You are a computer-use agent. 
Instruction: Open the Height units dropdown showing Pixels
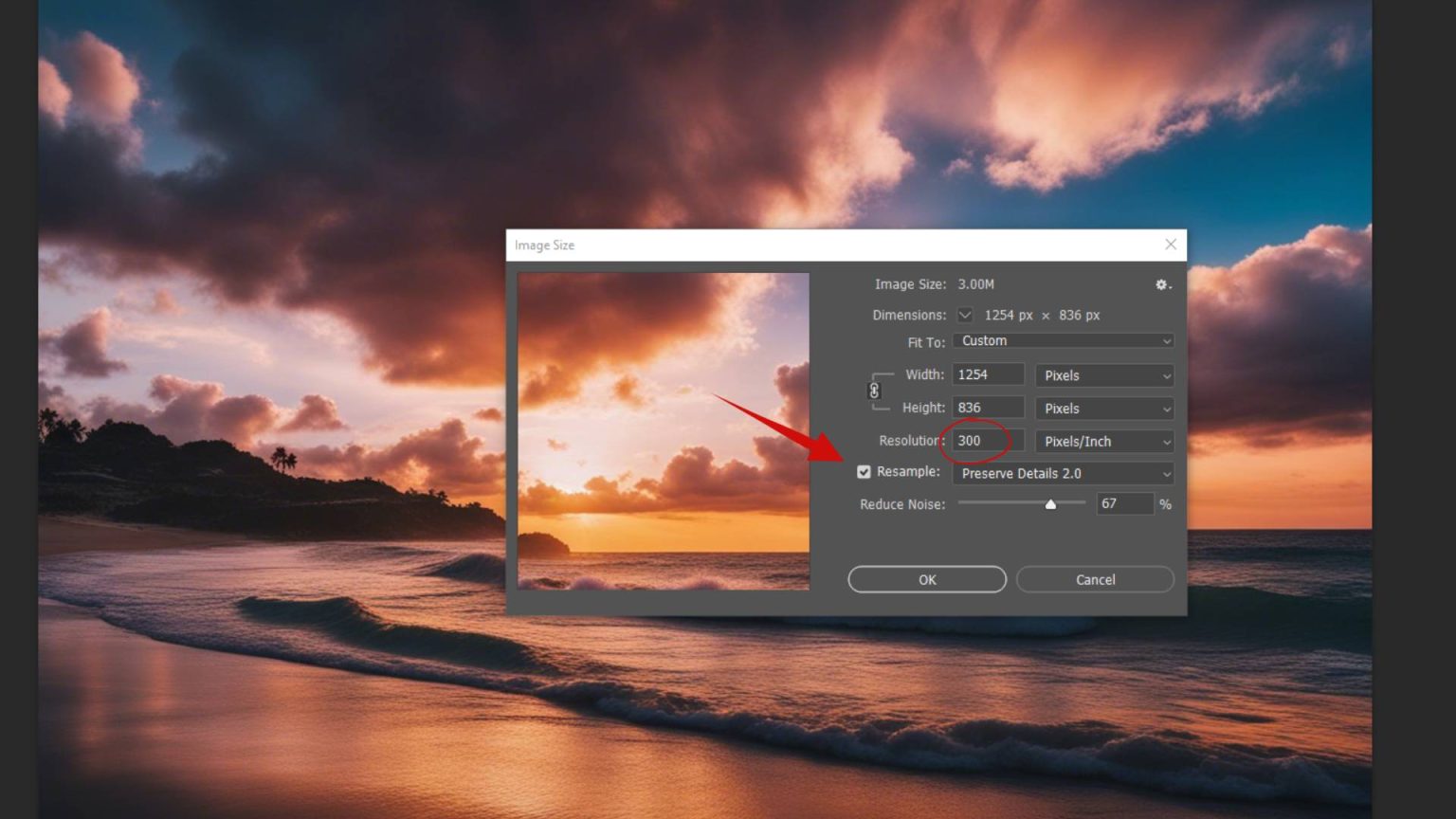1103,408
